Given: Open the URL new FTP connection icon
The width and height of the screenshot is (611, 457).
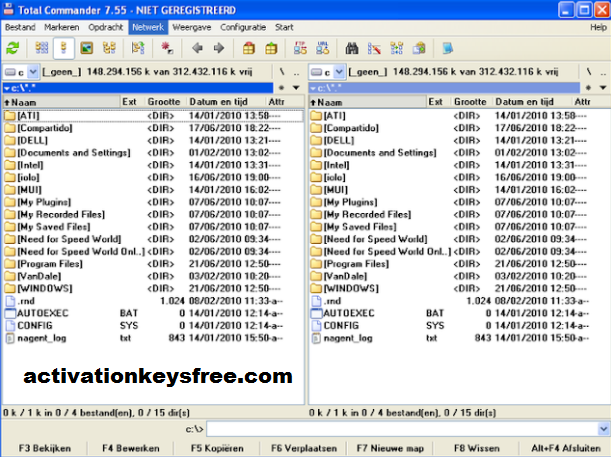Looking at the screenshot, I should (322, 48).
